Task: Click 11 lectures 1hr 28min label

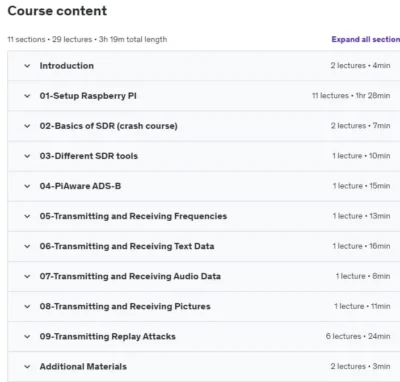Action: coord(351,96)
